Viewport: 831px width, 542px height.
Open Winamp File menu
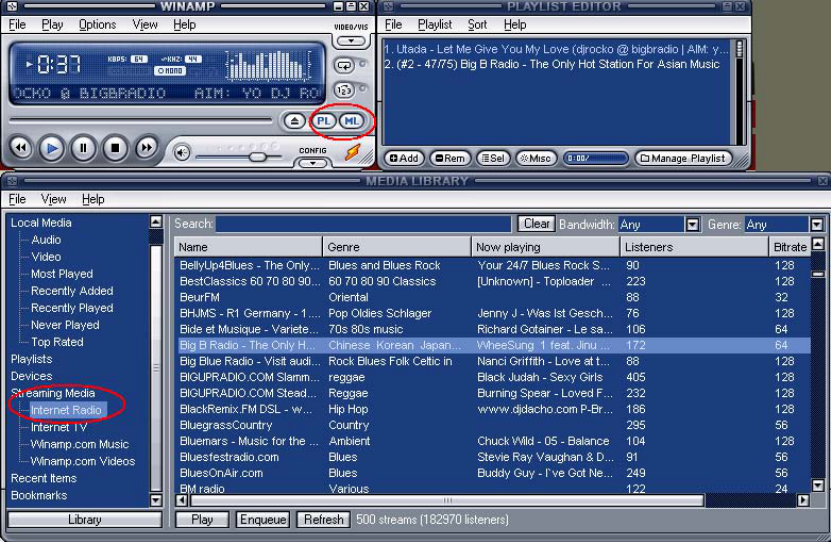[x=17, y=24]
